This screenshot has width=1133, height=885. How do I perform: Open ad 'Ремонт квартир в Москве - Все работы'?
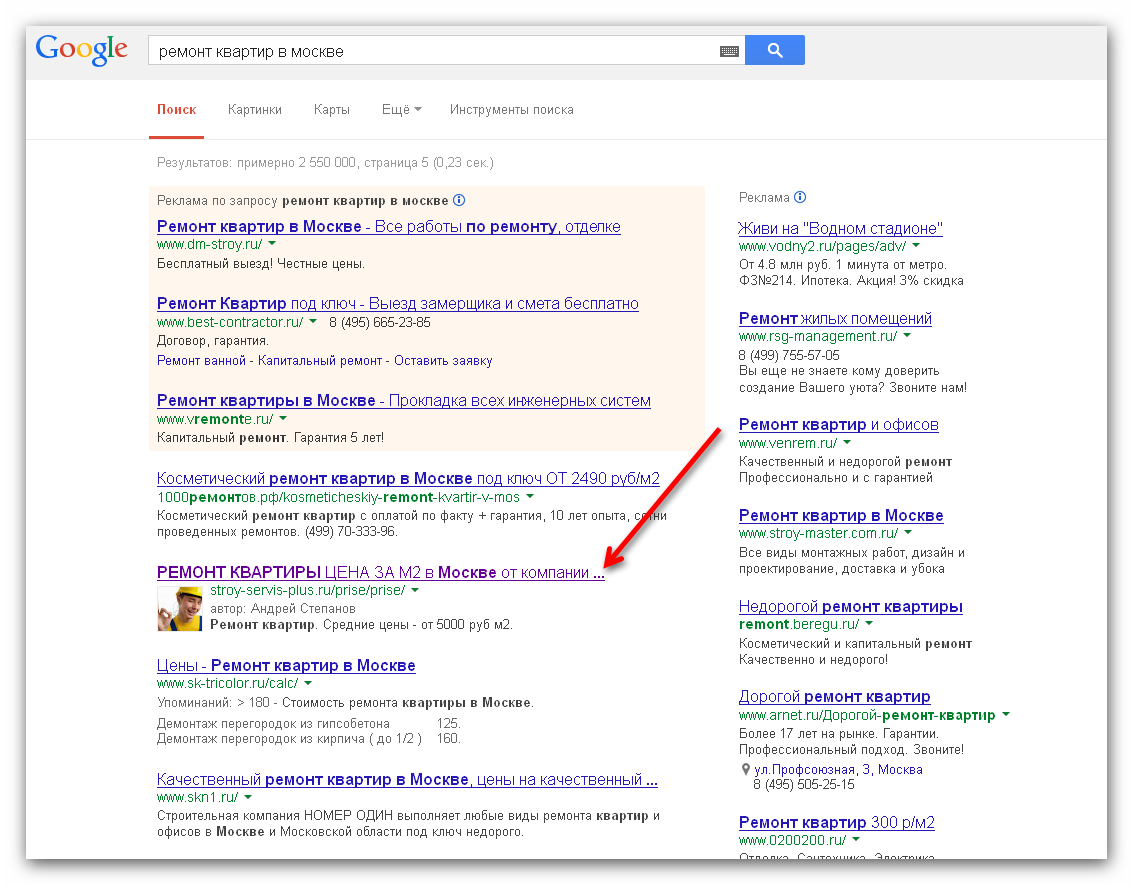[389, 226]
